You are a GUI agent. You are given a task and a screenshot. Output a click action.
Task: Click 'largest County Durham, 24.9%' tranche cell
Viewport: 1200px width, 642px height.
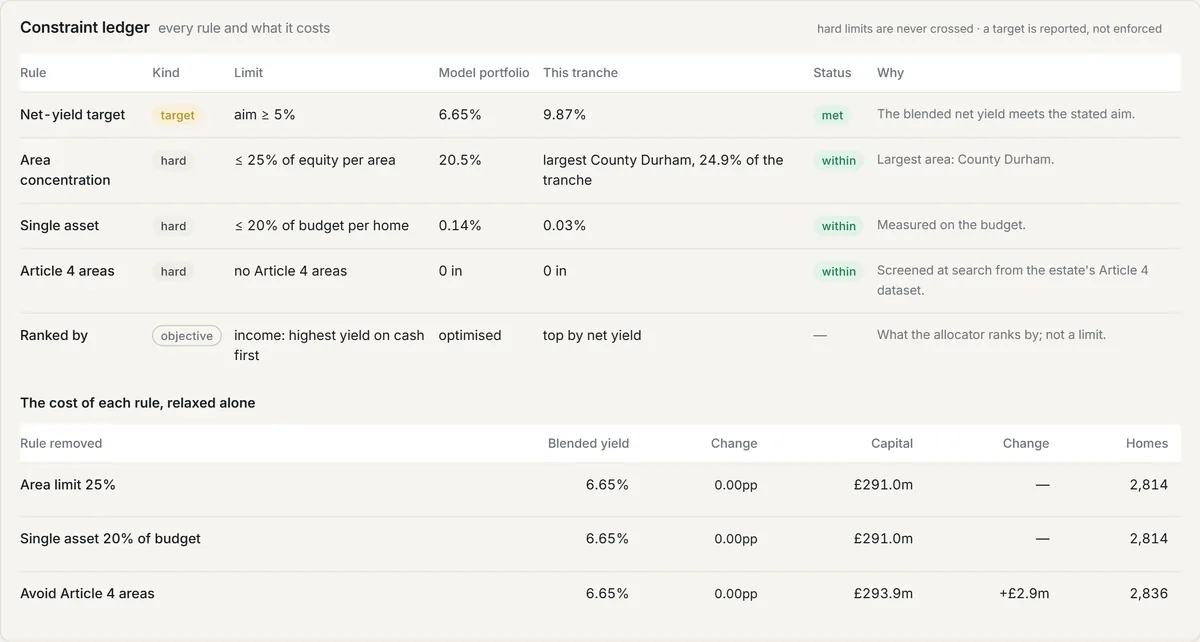[663, 170]
